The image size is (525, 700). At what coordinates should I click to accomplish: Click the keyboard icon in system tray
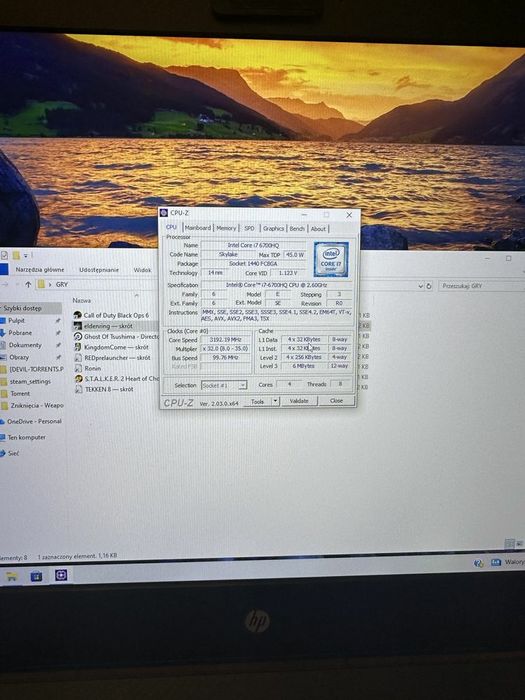[496, 562]
